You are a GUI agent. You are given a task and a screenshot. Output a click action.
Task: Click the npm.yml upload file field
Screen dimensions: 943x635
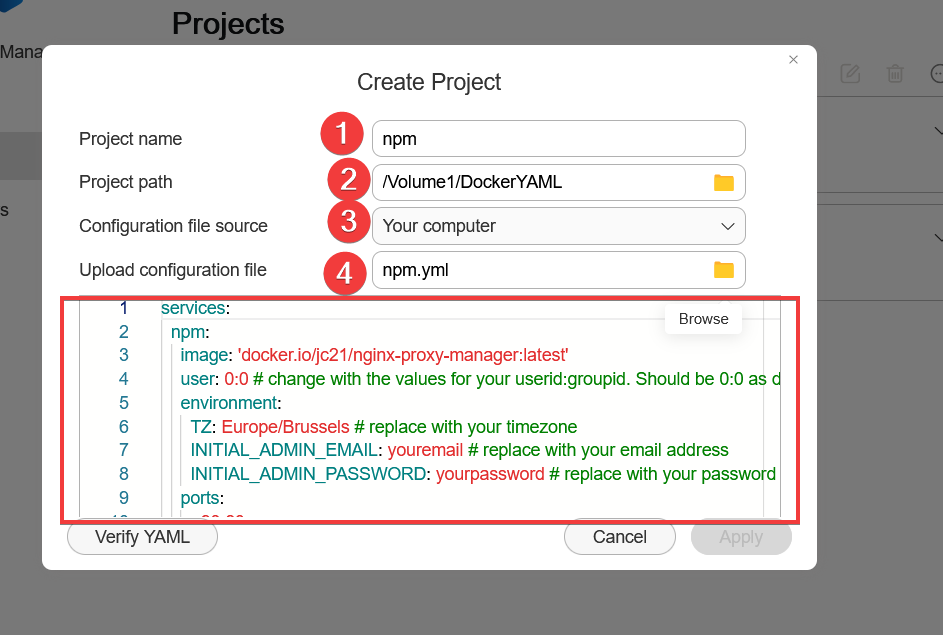(540, 270)
